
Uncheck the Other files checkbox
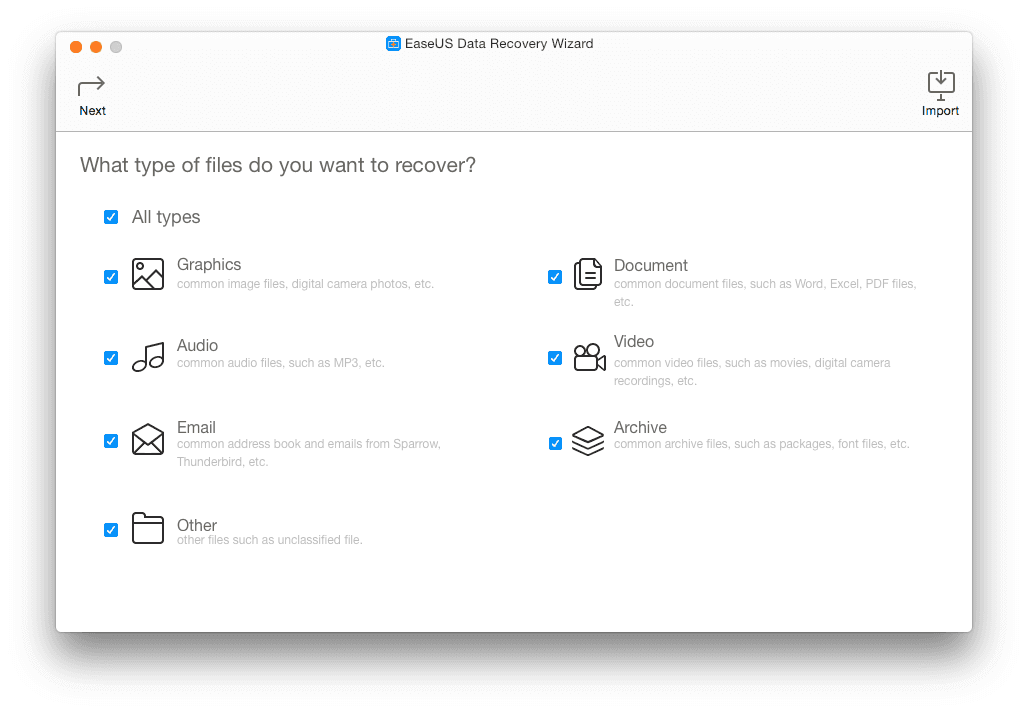111,530
